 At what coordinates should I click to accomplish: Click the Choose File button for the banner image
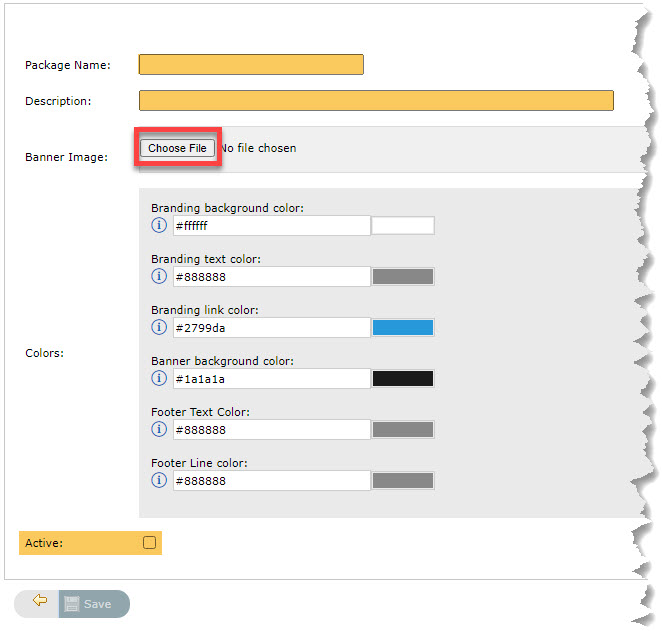[177, 148]
